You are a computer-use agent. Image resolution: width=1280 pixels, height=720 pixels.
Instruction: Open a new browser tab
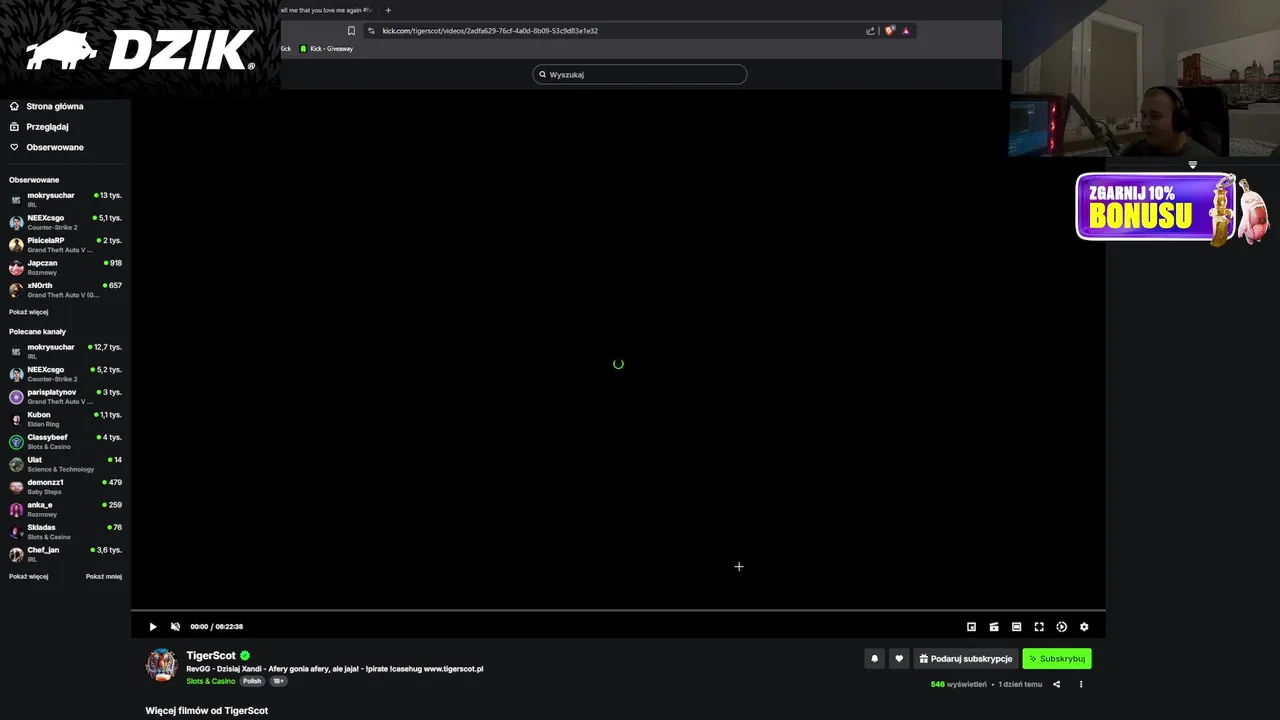388,10
